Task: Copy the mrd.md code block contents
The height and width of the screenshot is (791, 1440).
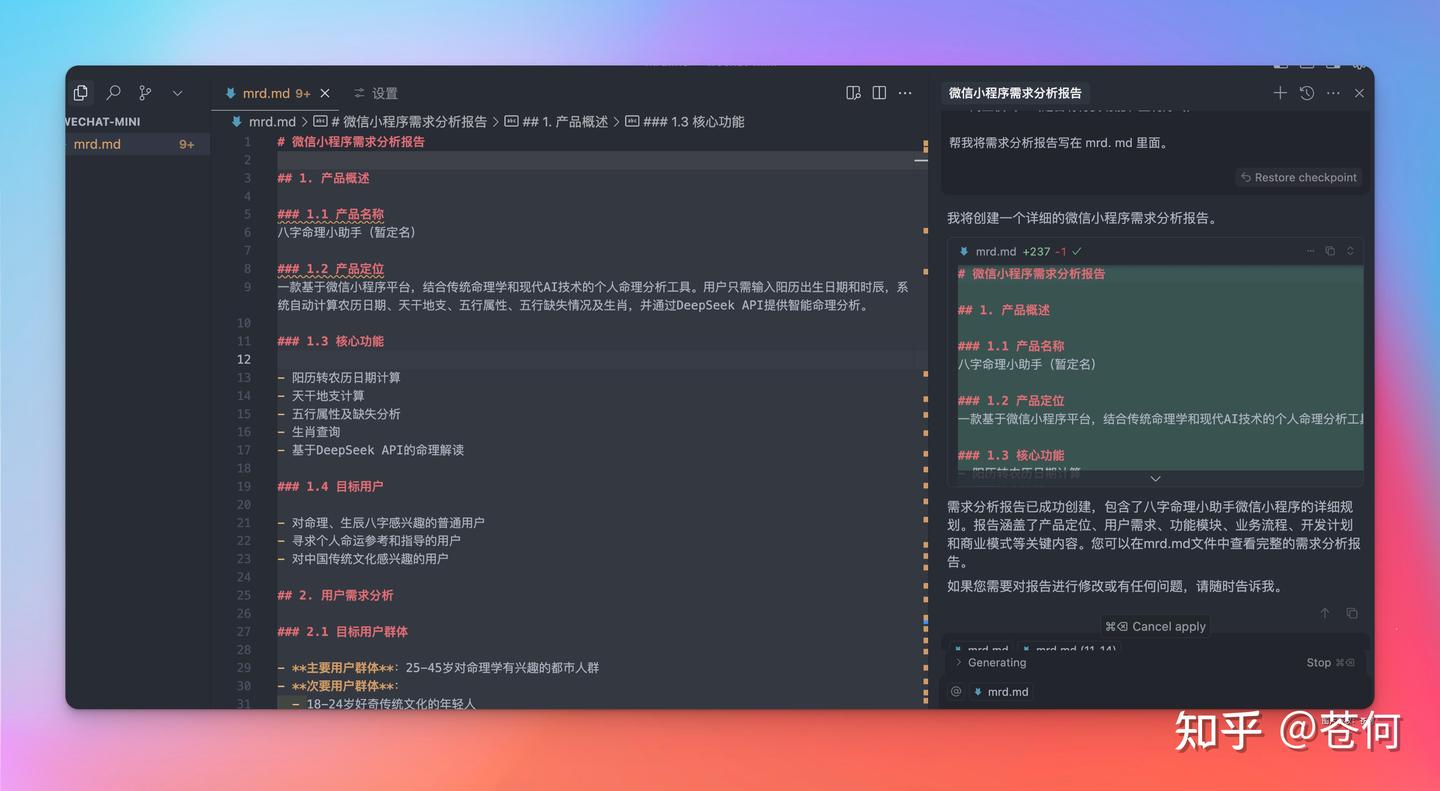Action: pos(1330,252)
